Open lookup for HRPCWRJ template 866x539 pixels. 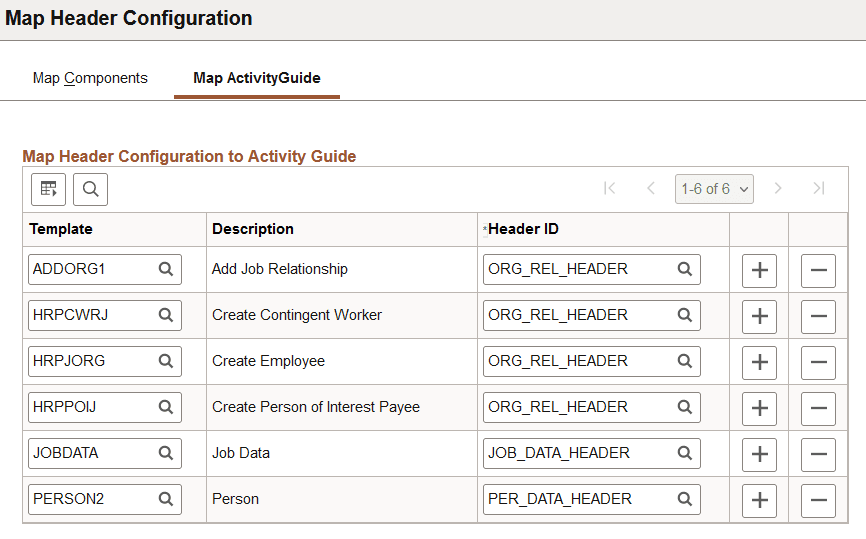[x=166, y=315]
